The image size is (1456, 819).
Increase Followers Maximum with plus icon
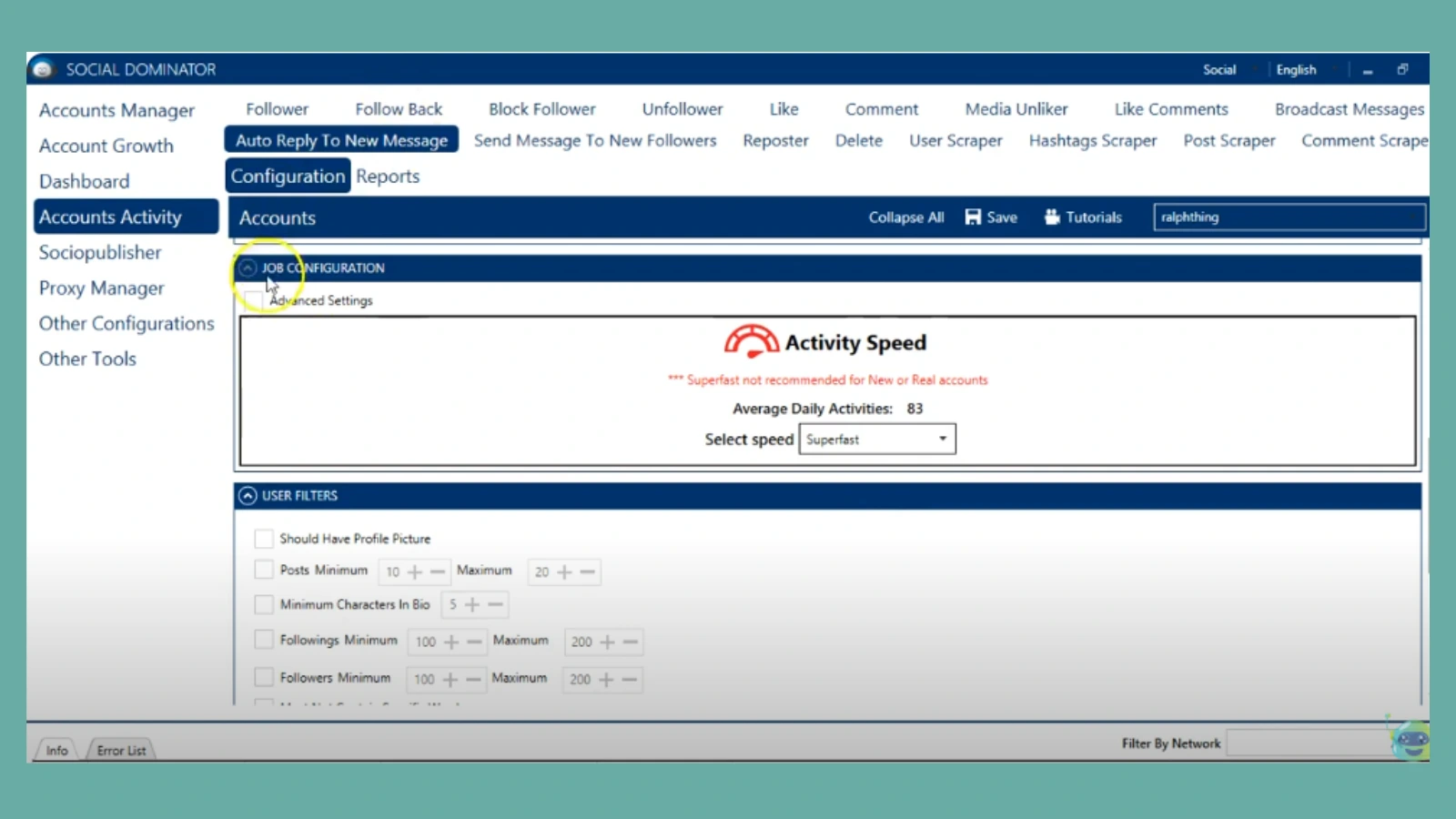[x=606, y=679]
